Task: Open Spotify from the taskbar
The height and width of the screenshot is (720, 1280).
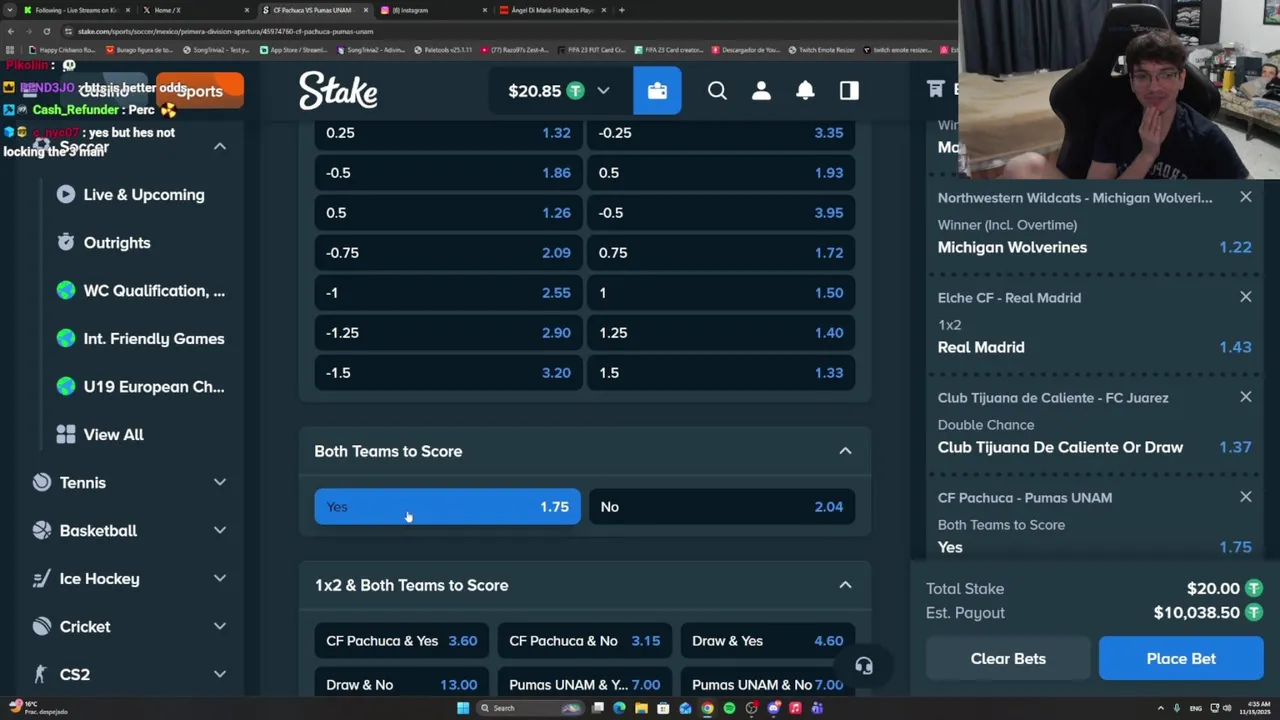Action: tap(729, 708)
